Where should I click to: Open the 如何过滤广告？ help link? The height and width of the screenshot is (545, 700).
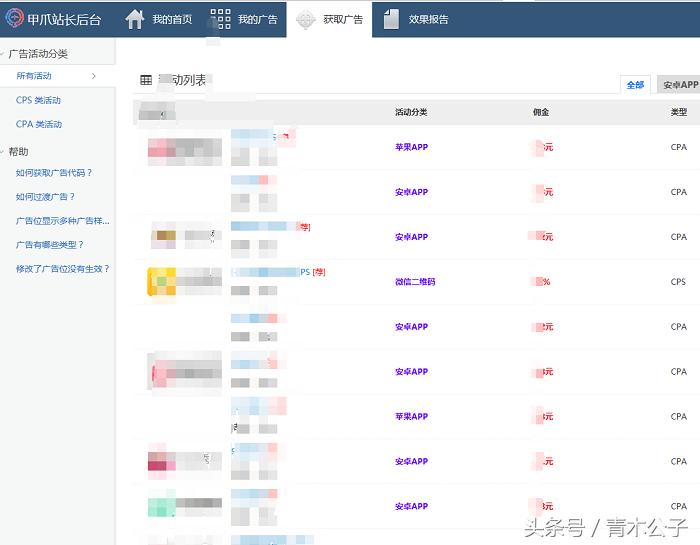pos(45,197)
